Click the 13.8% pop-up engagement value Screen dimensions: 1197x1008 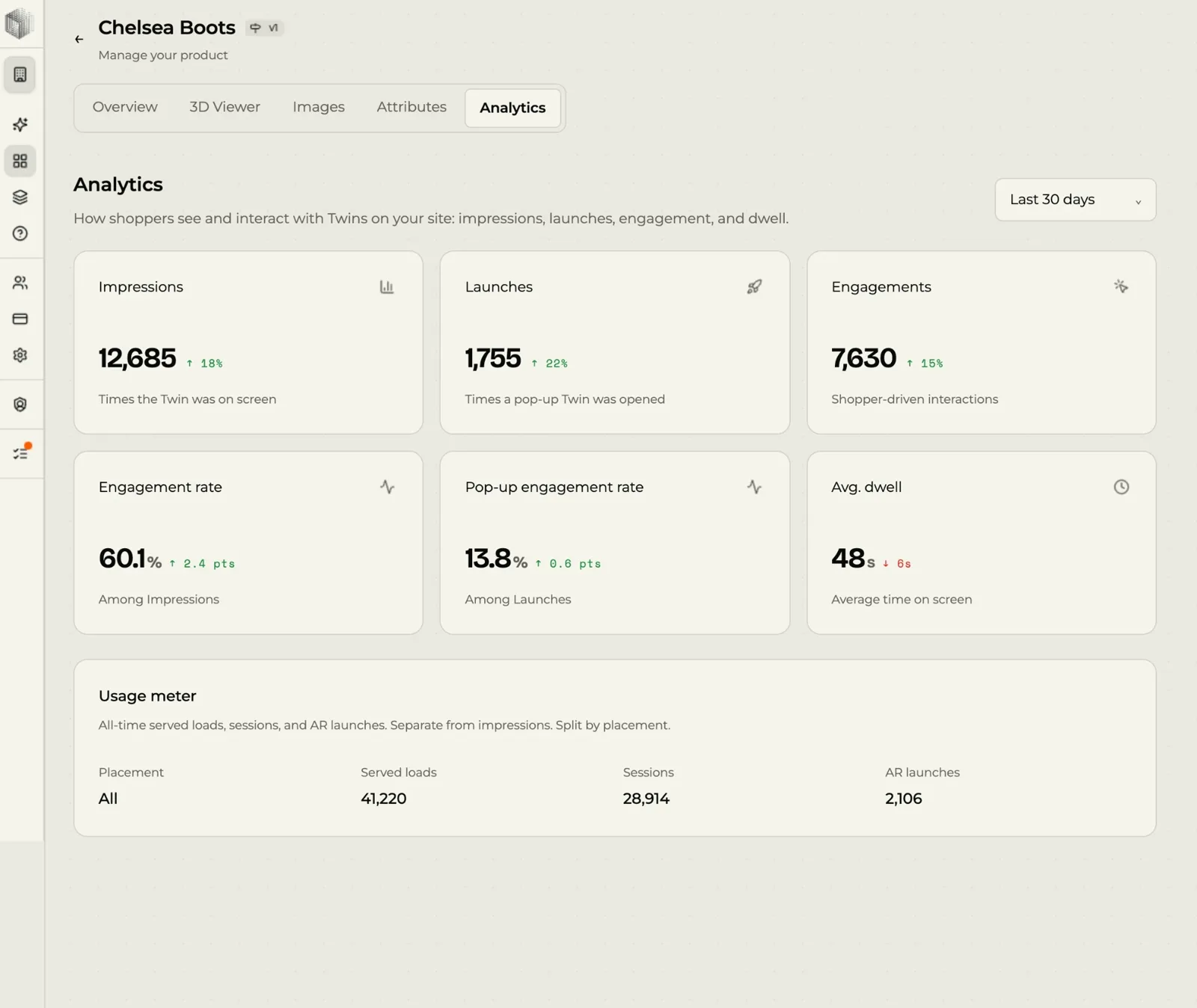tap(496, 559)
